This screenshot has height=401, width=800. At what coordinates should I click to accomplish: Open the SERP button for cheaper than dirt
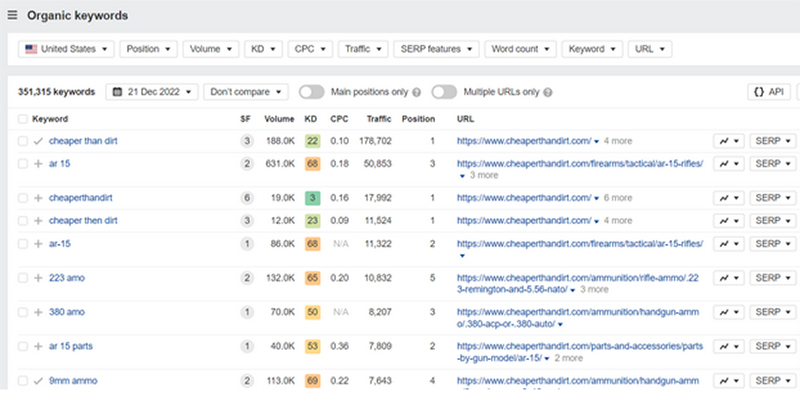click(773, 141)
